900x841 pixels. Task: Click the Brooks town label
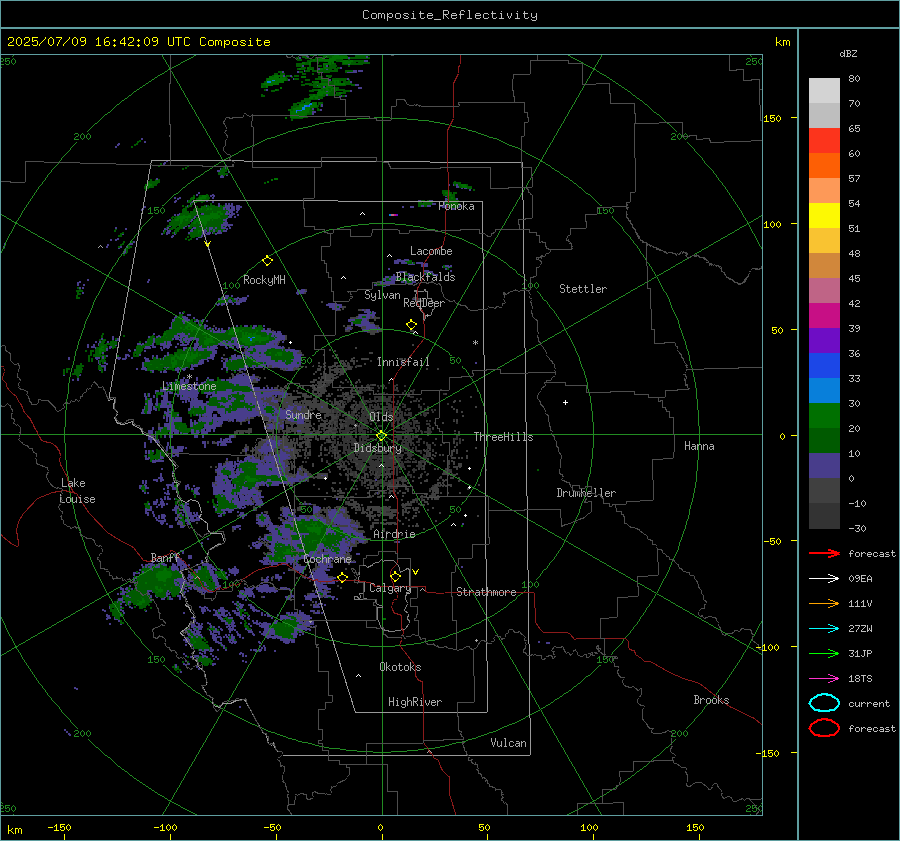[711, 700]
